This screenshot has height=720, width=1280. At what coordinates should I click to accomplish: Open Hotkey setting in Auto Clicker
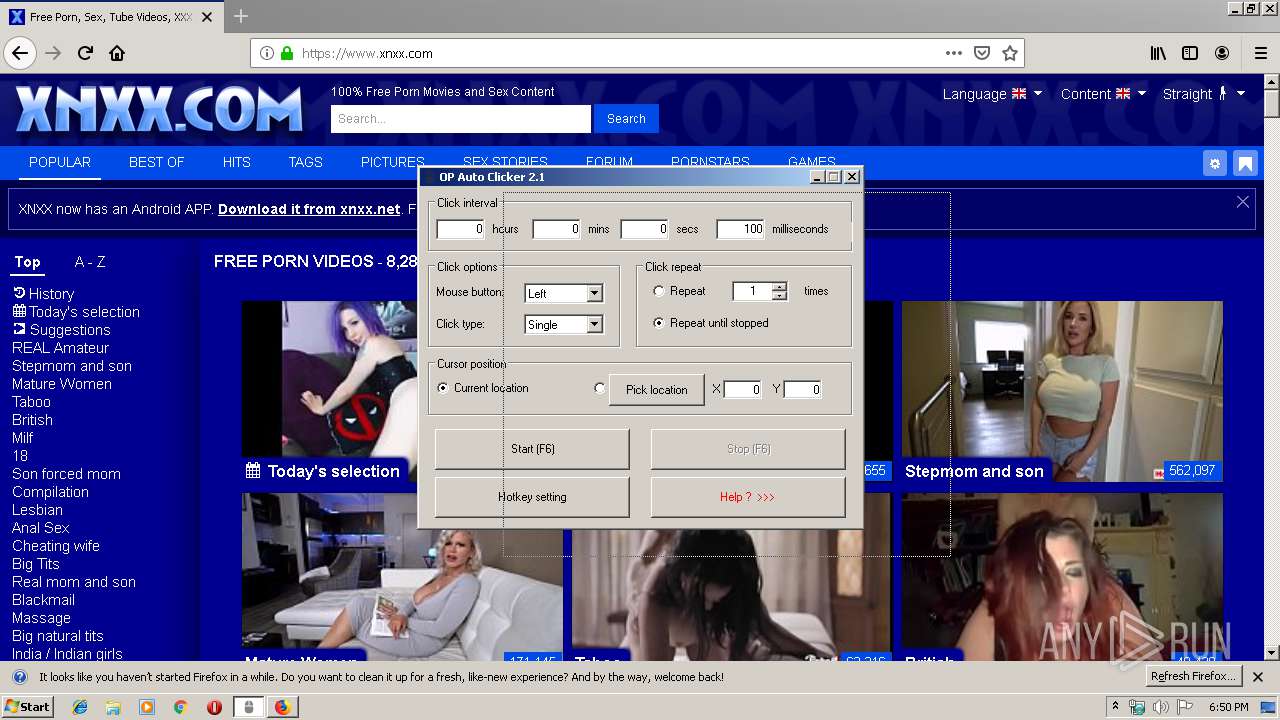532,497
